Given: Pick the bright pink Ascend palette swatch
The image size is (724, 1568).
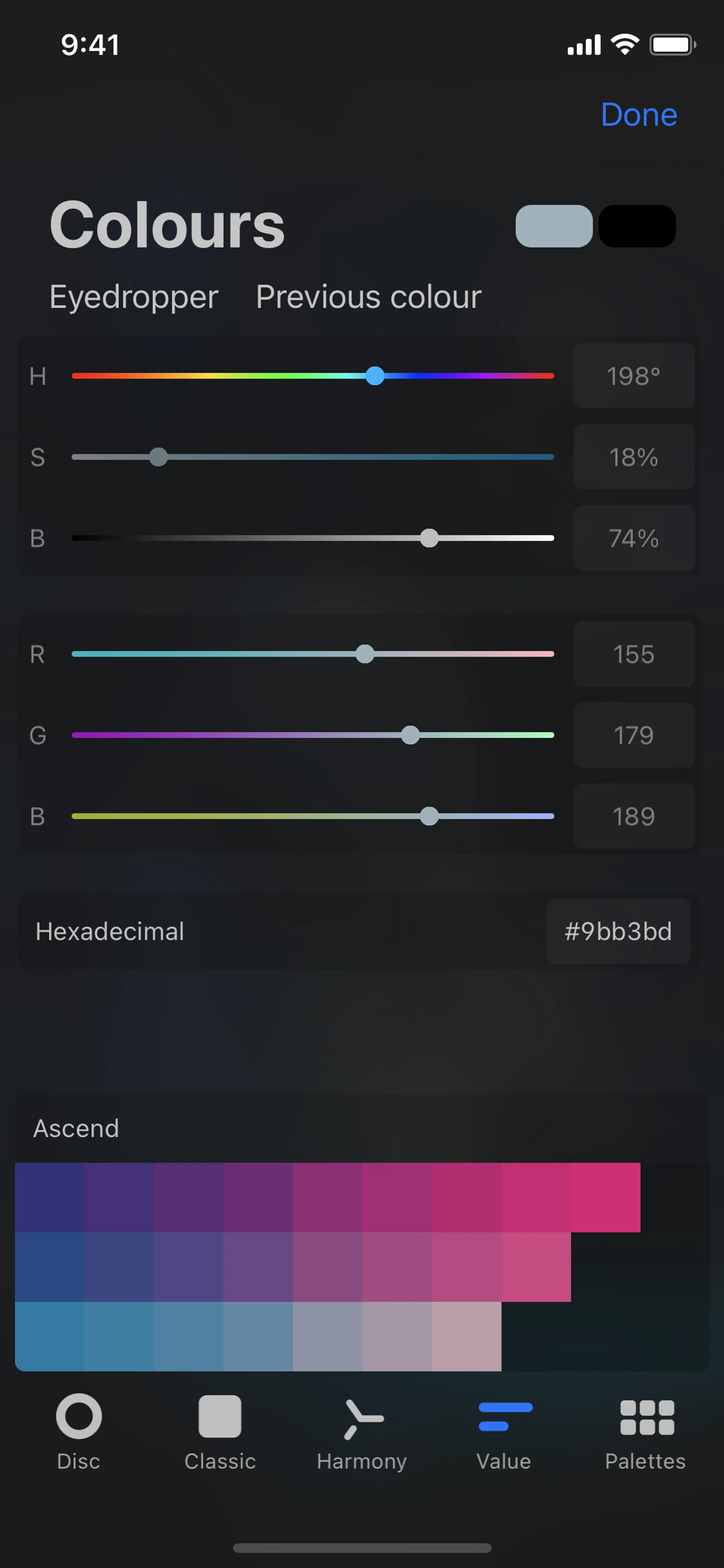Looking at the screenshot, I should [605, 1197].
